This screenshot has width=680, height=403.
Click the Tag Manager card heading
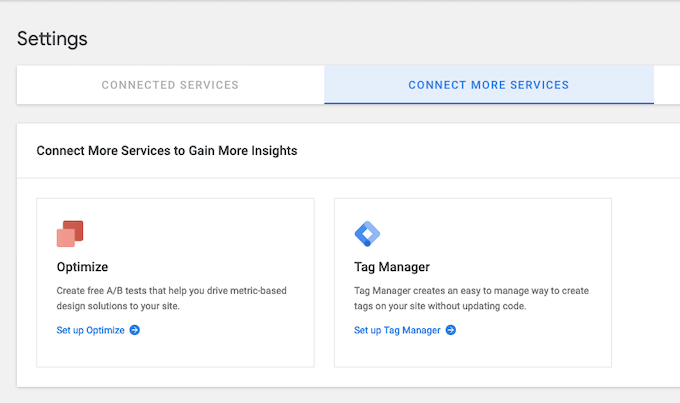pyautogui.click(x=392, y=267)
